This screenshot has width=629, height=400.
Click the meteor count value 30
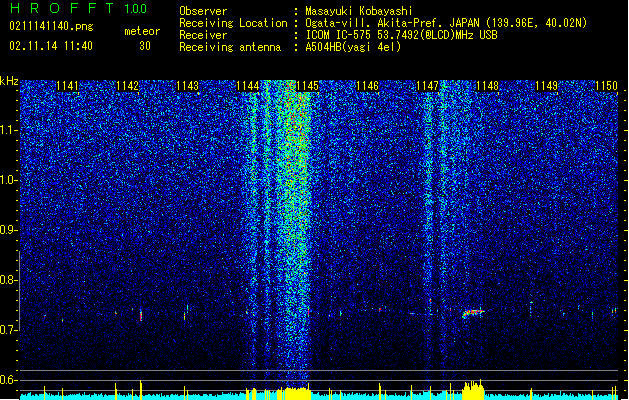145,46
